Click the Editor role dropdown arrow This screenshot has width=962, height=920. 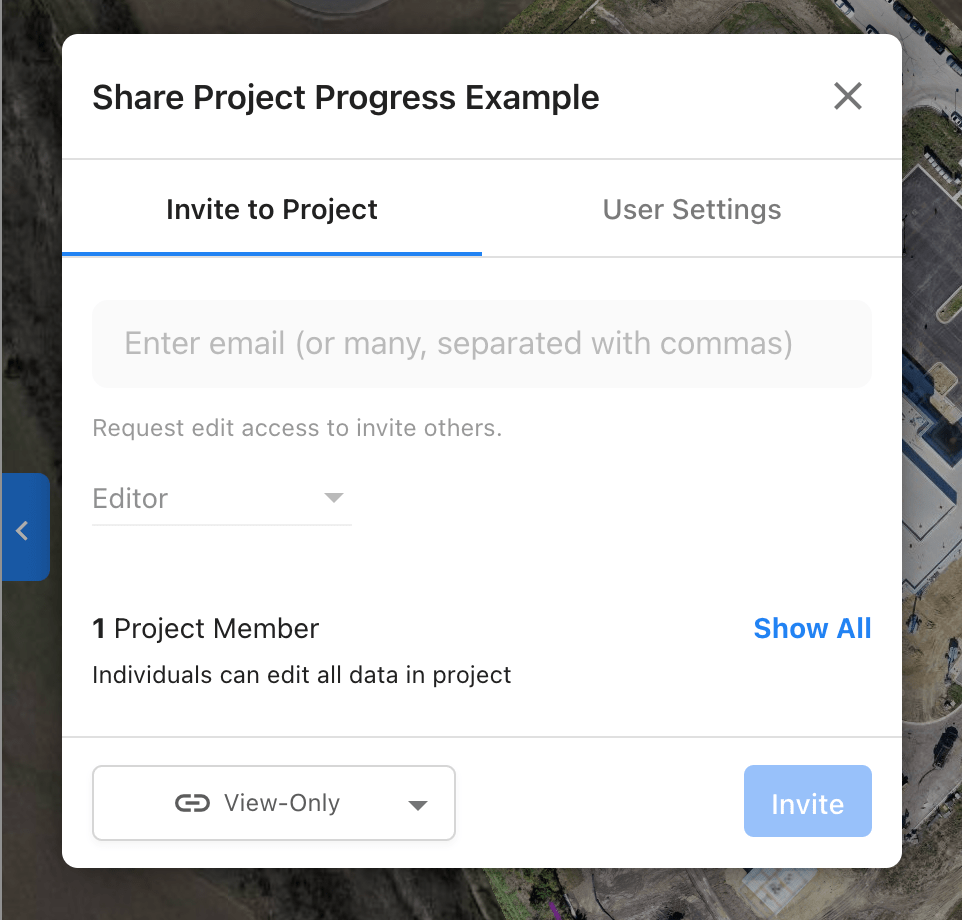coord(334,498)
